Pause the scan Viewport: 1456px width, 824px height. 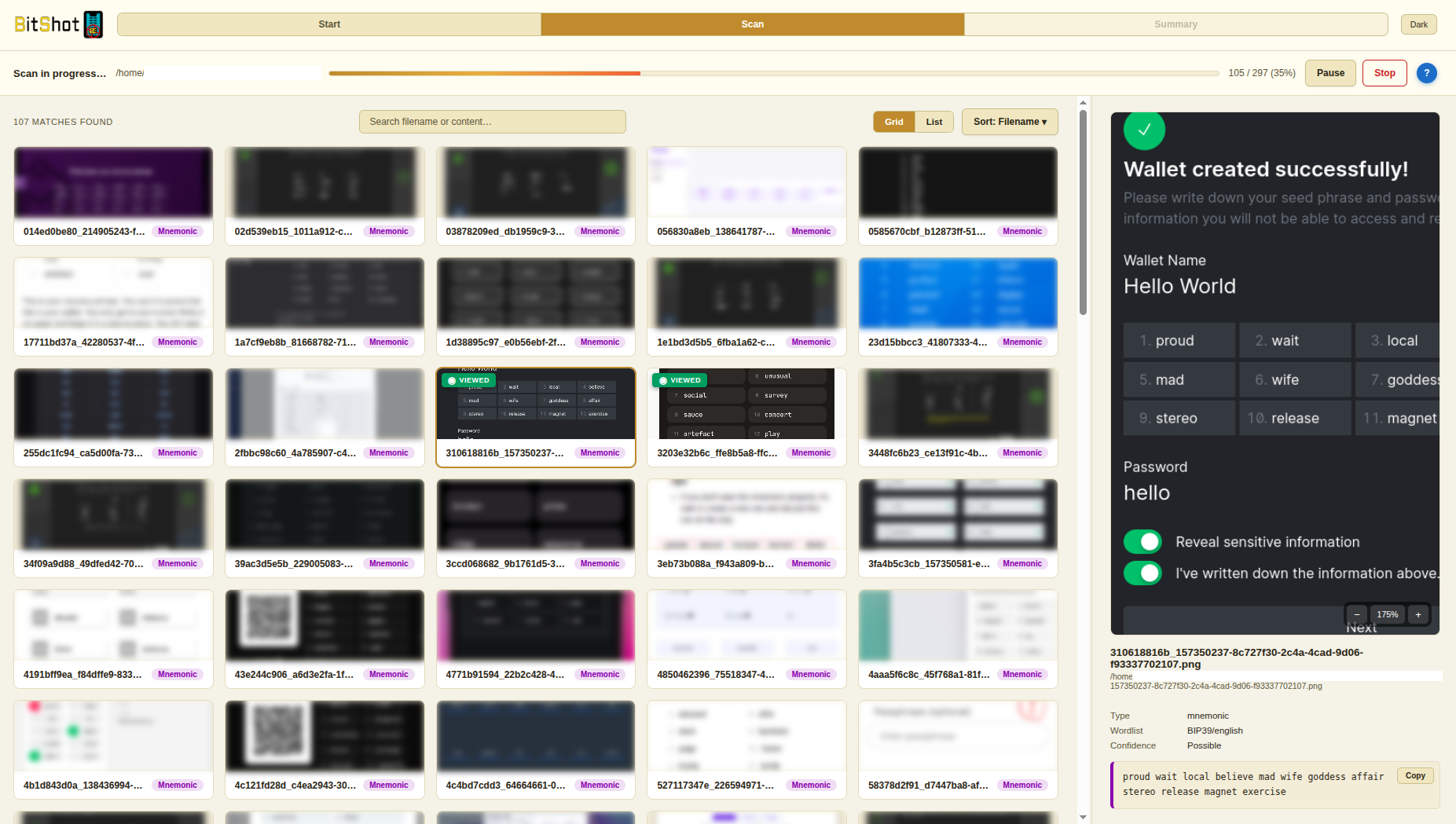tap(1330, 73)
